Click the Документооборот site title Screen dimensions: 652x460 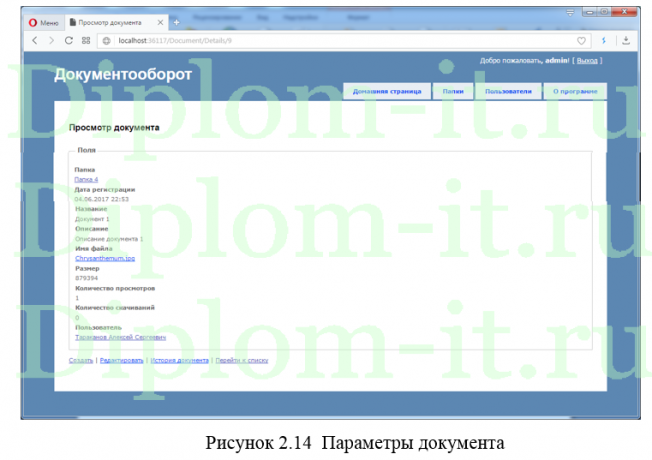[x=123, y=74]
